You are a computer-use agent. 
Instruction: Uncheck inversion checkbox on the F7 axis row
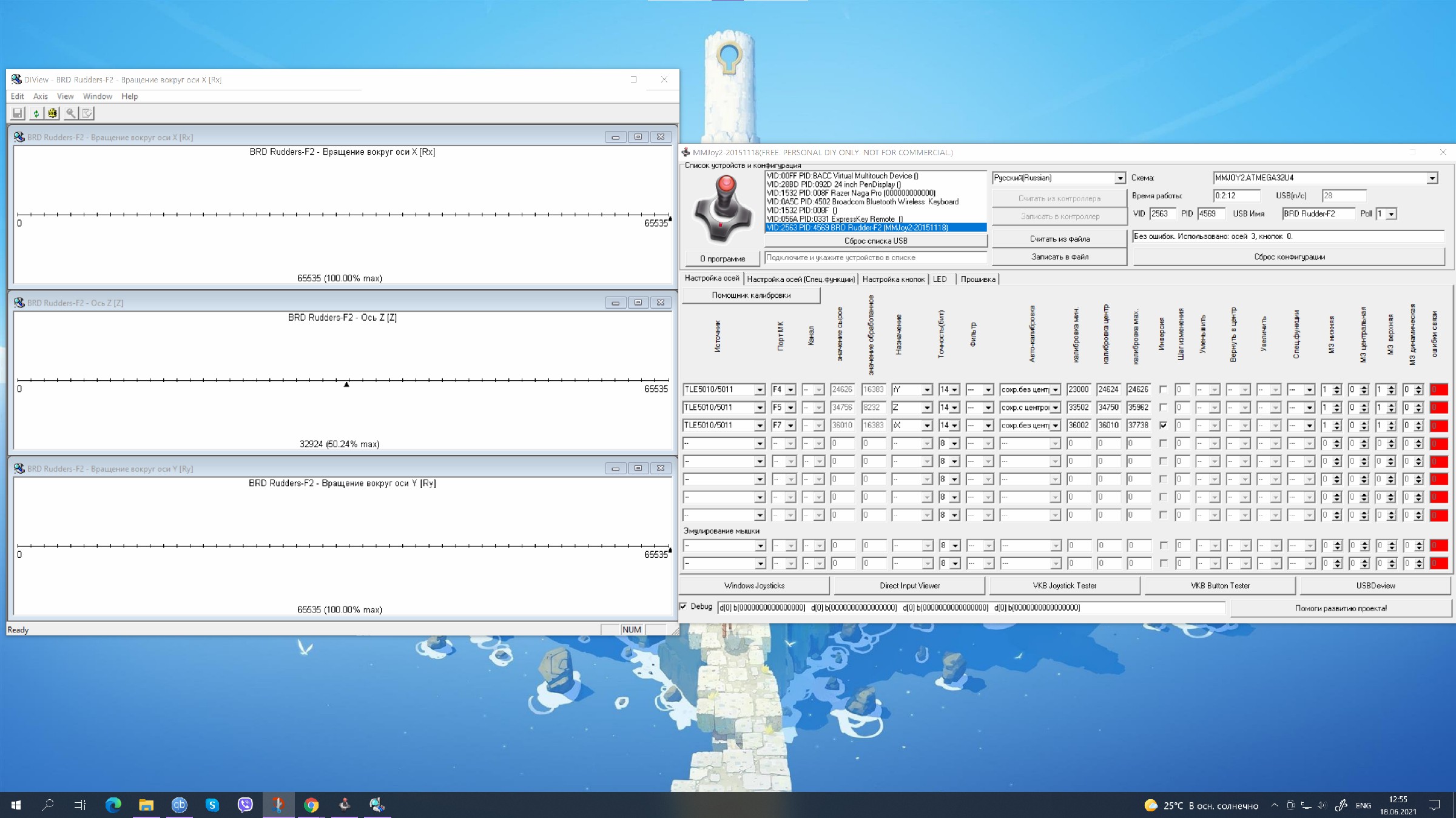(1163, 425)
